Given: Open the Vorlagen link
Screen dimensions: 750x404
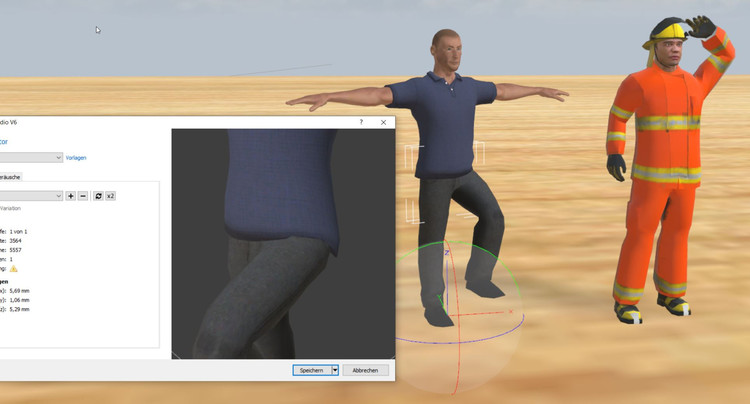Looking at the screenshot, I should point(76,158).
